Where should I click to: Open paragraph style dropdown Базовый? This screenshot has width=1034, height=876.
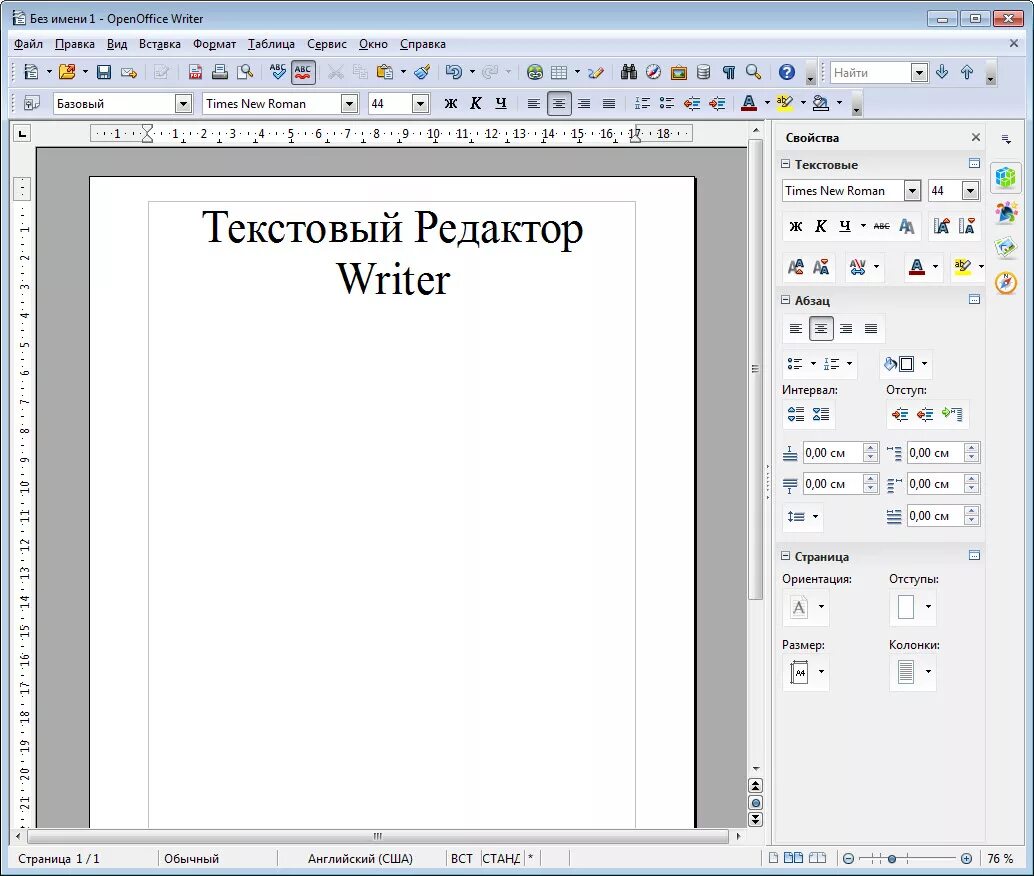[183, 104]
